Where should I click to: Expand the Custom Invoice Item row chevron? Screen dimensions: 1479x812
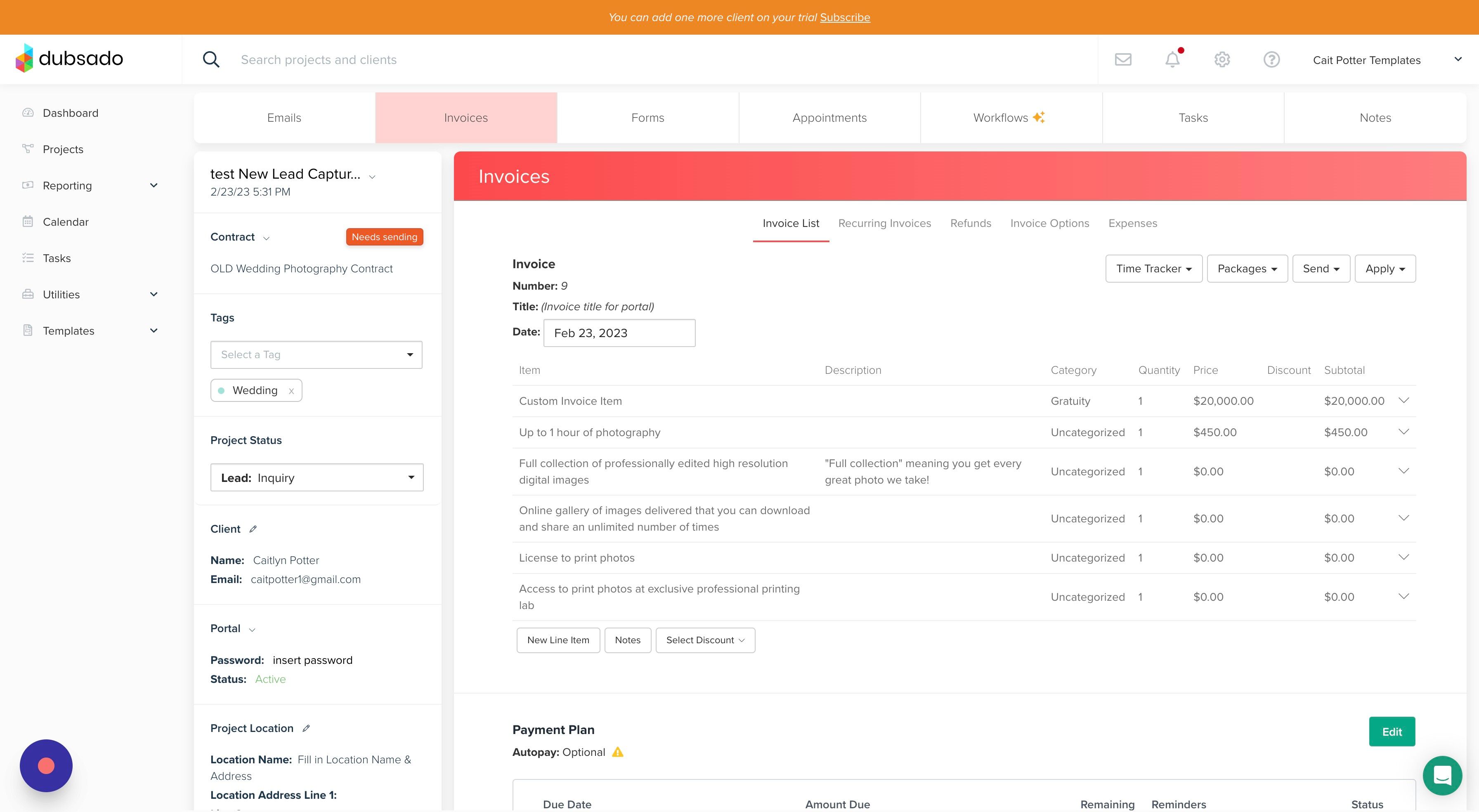coord(1403,400)
